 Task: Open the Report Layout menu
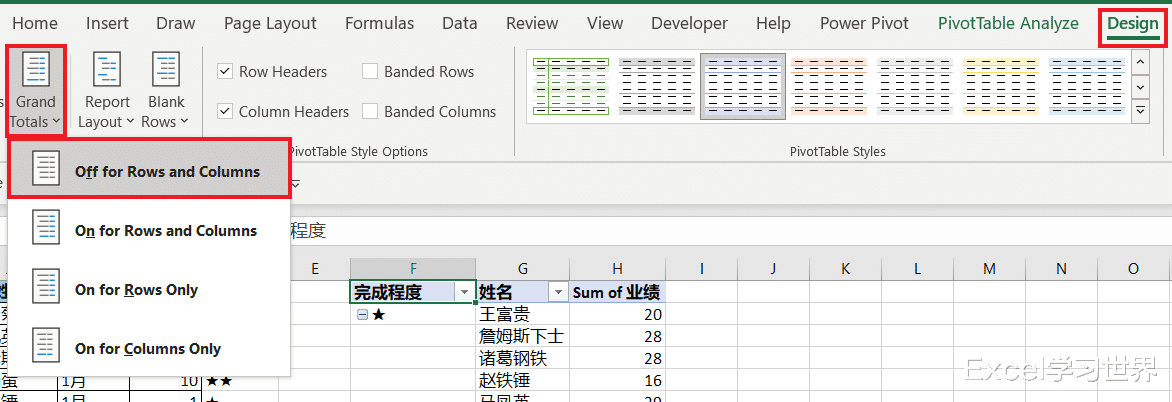point(107,92)
